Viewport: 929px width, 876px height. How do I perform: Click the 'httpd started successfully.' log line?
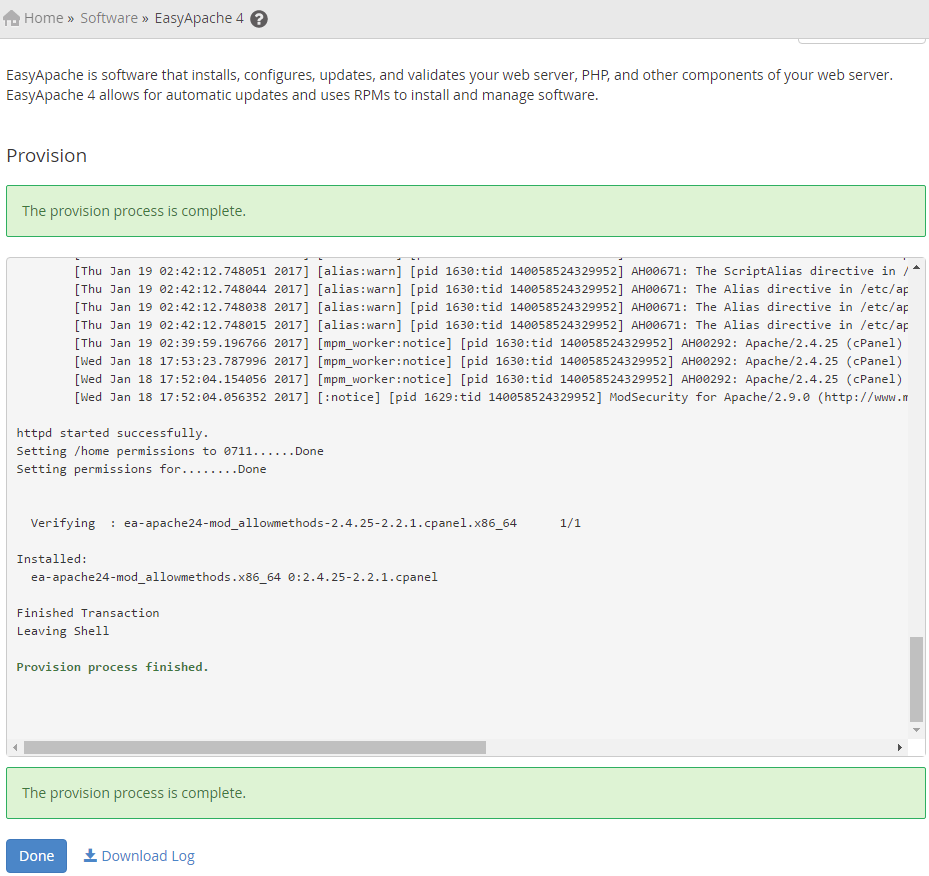pyautogui.click(x=113, y=433)
